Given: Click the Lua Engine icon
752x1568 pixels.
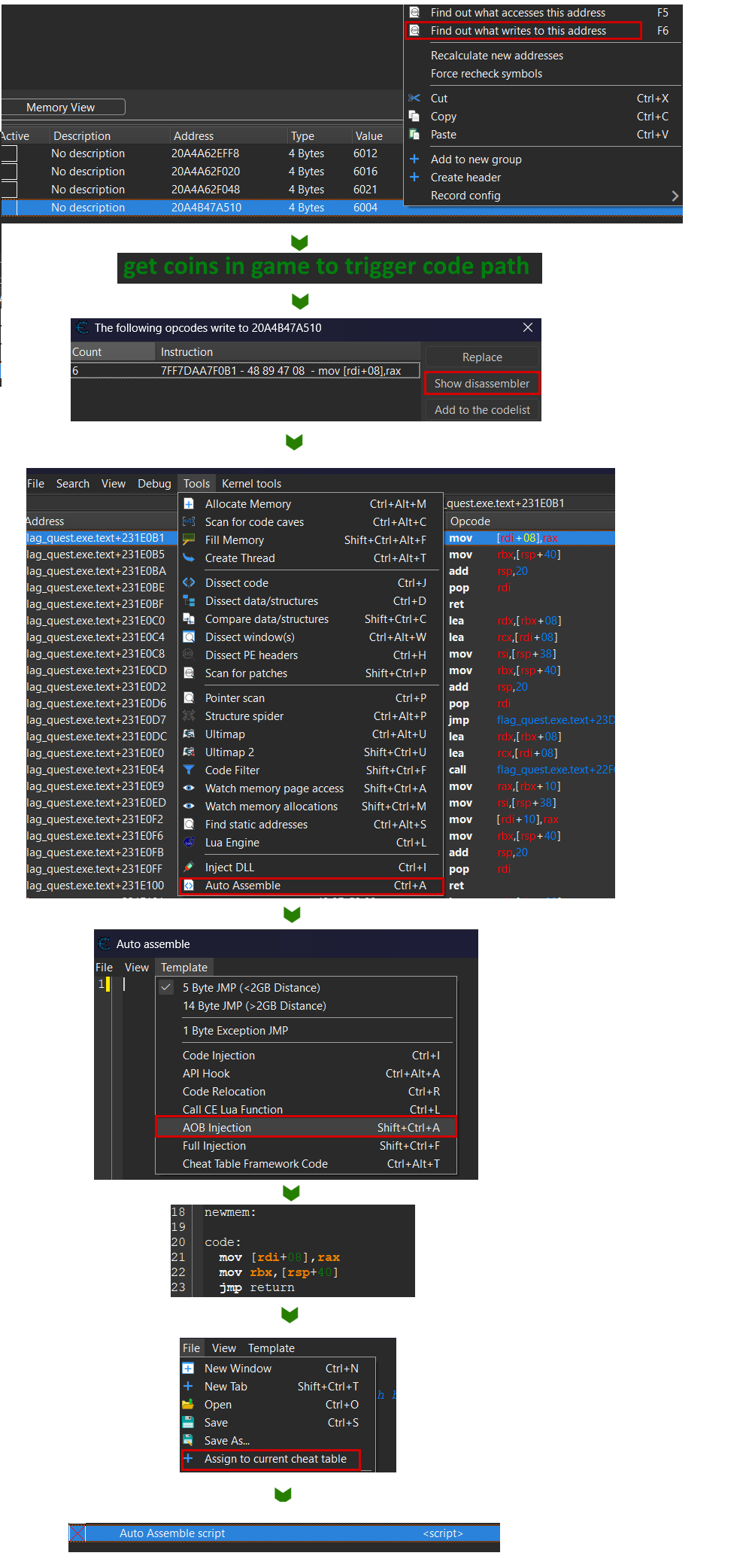Looking at the screenshot, I should point(190,843).
